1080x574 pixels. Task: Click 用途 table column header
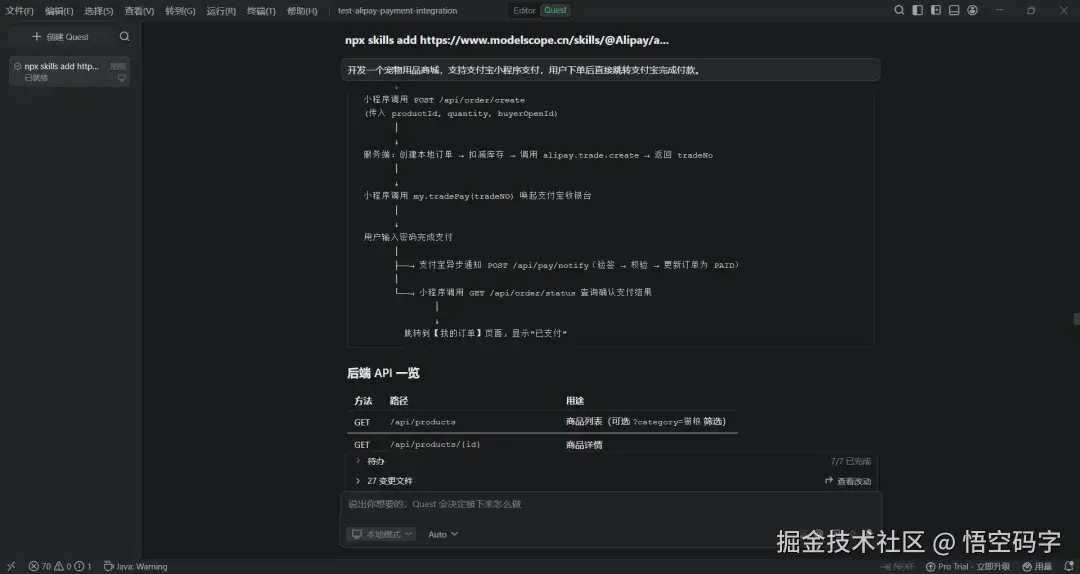(575, 400)
